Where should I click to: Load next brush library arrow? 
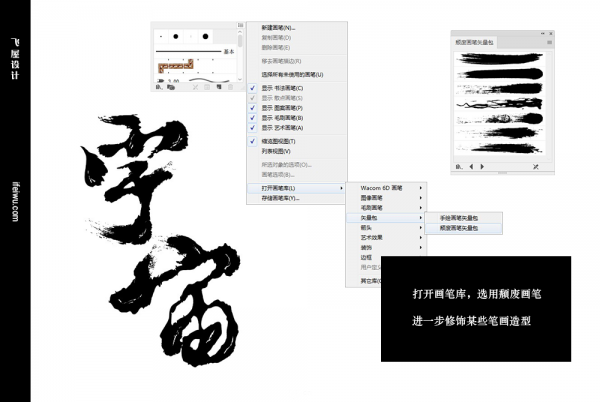coord(484,166)
